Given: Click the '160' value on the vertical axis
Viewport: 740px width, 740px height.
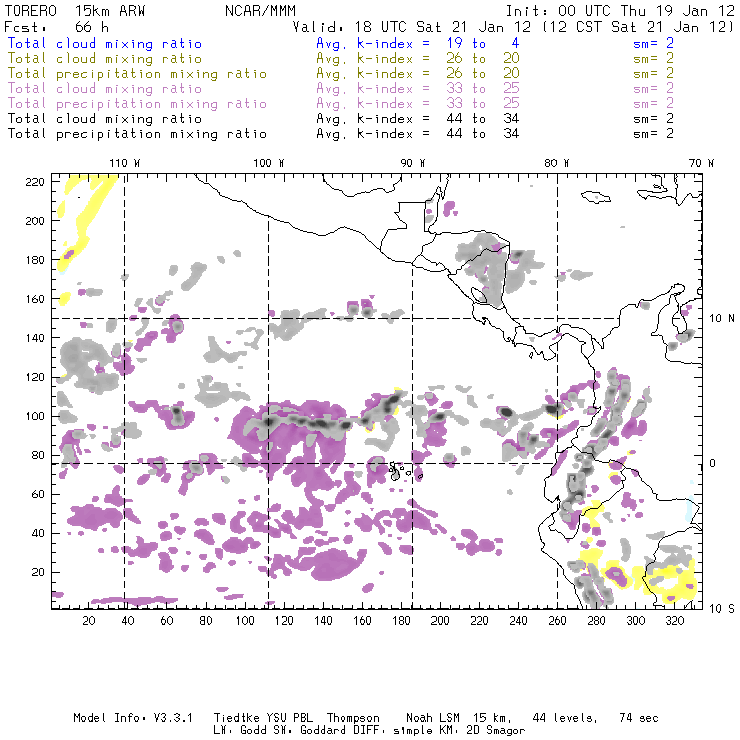Looking at the screenshot, I should point(35,299).
